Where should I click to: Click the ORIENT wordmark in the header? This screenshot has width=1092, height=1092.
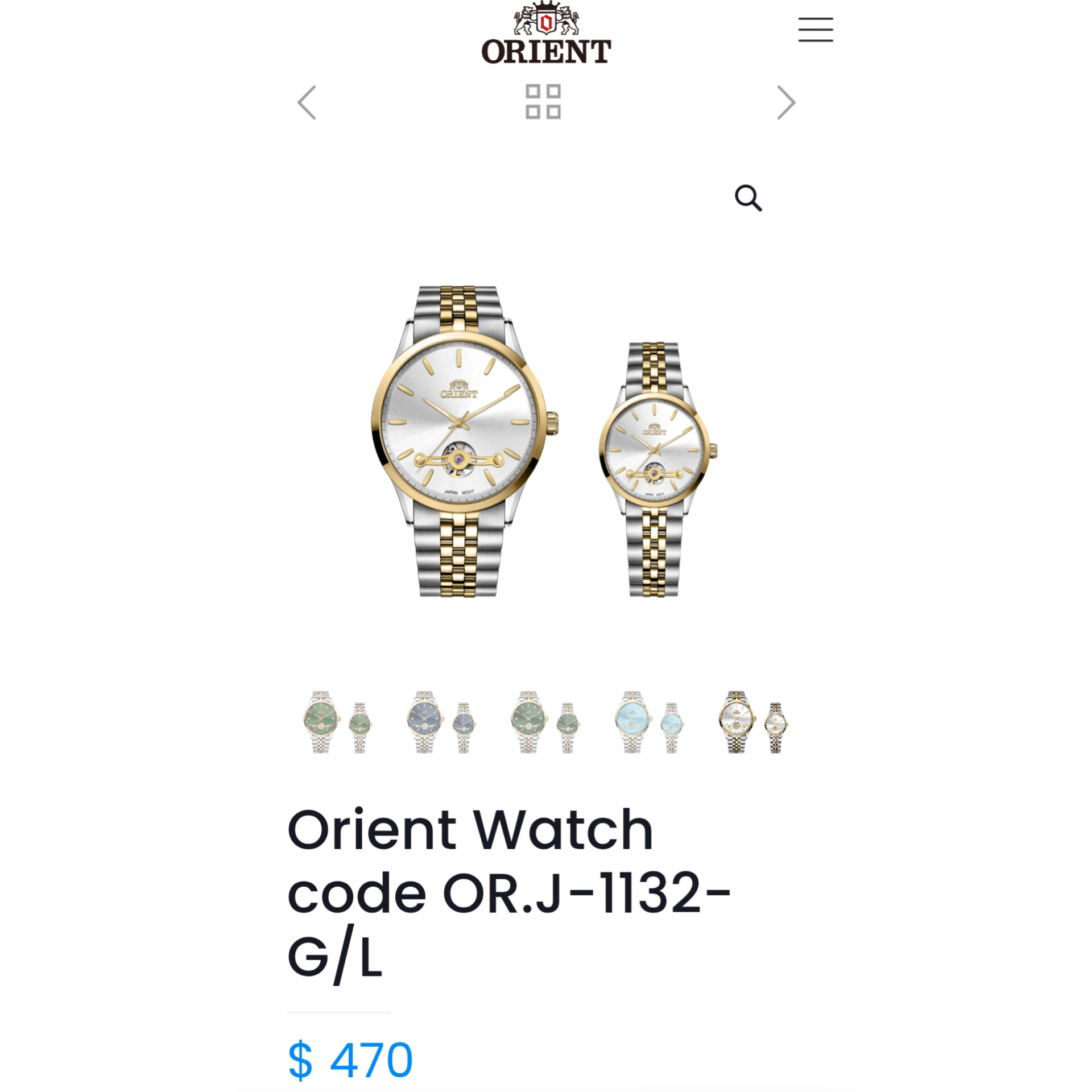[546, 51]
